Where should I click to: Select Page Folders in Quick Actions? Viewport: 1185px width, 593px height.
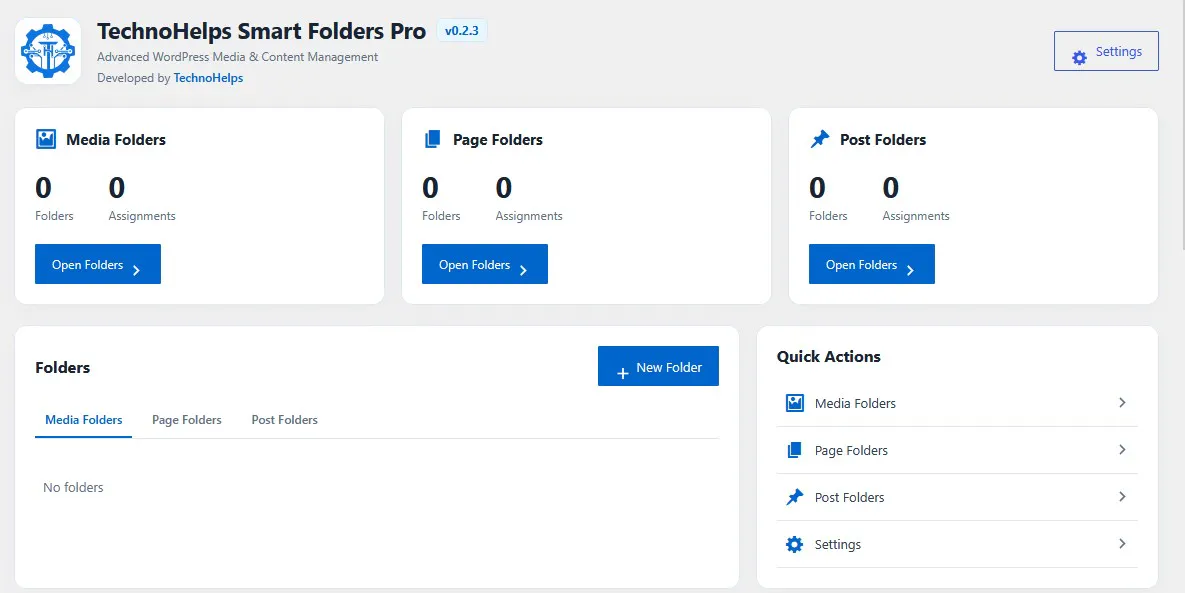pyautogui.click(x=957, y=450)
